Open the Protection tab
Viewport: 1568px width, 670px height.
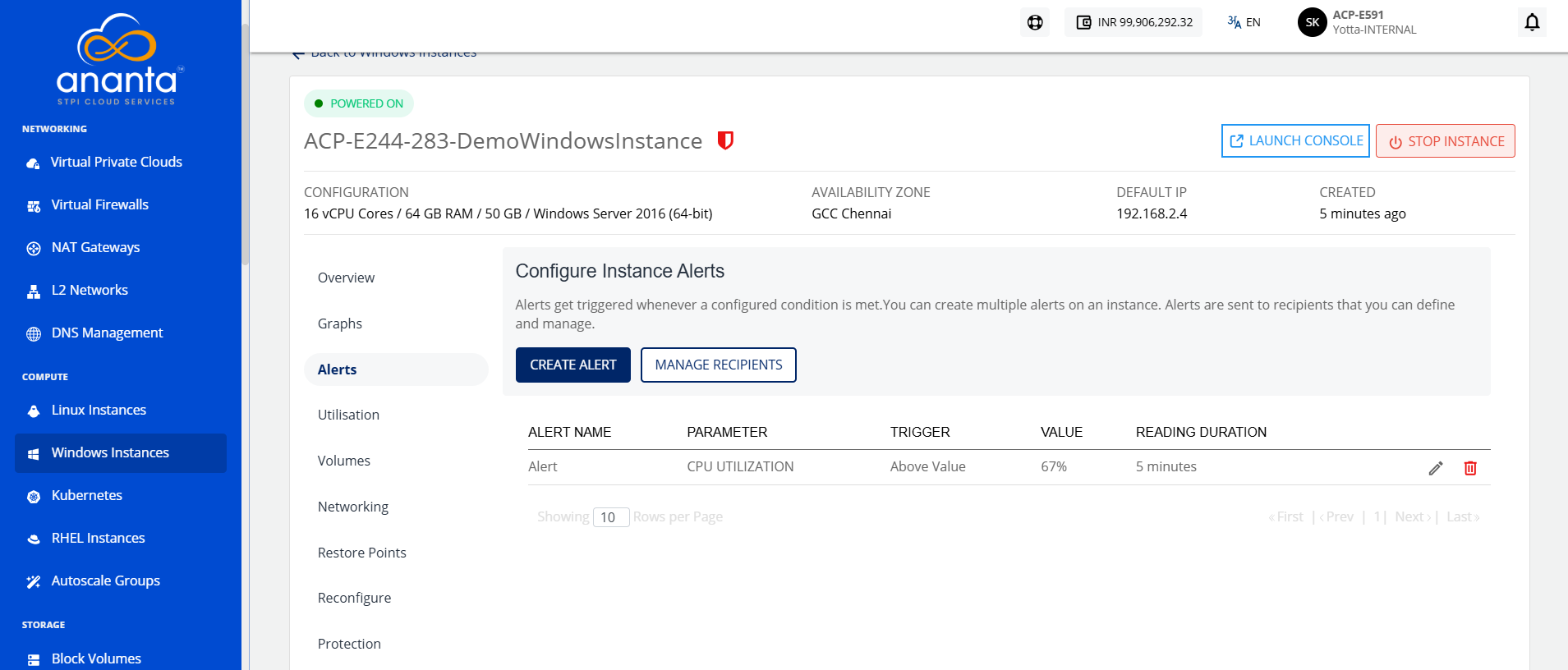click(x=349, y=645)
